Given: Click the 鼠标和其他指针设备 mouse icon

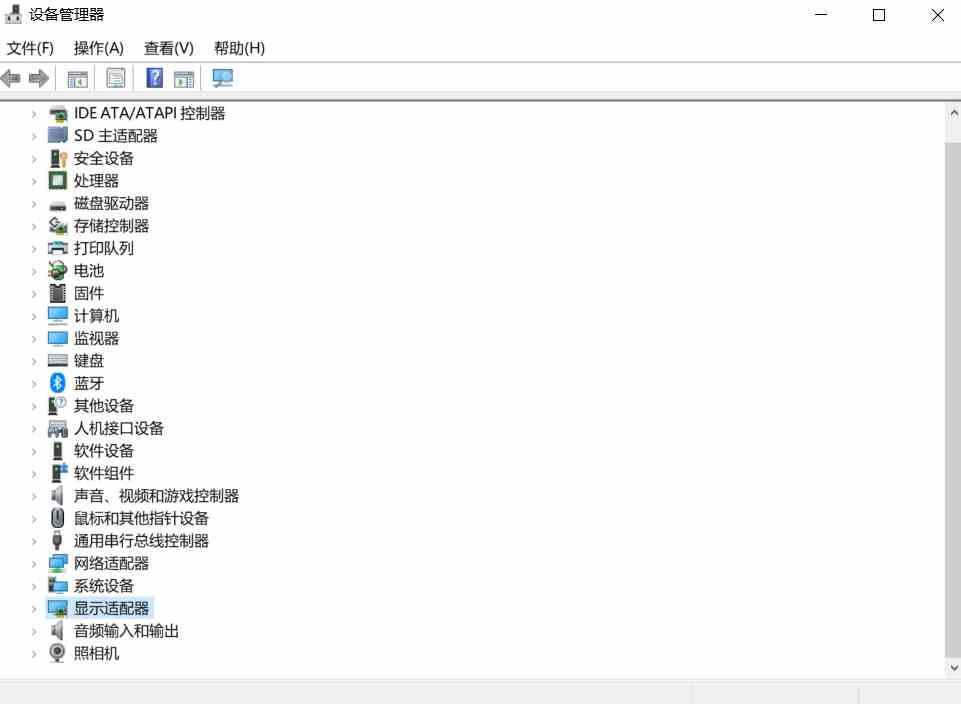Looking at the screenshot, I should (58, 518).
